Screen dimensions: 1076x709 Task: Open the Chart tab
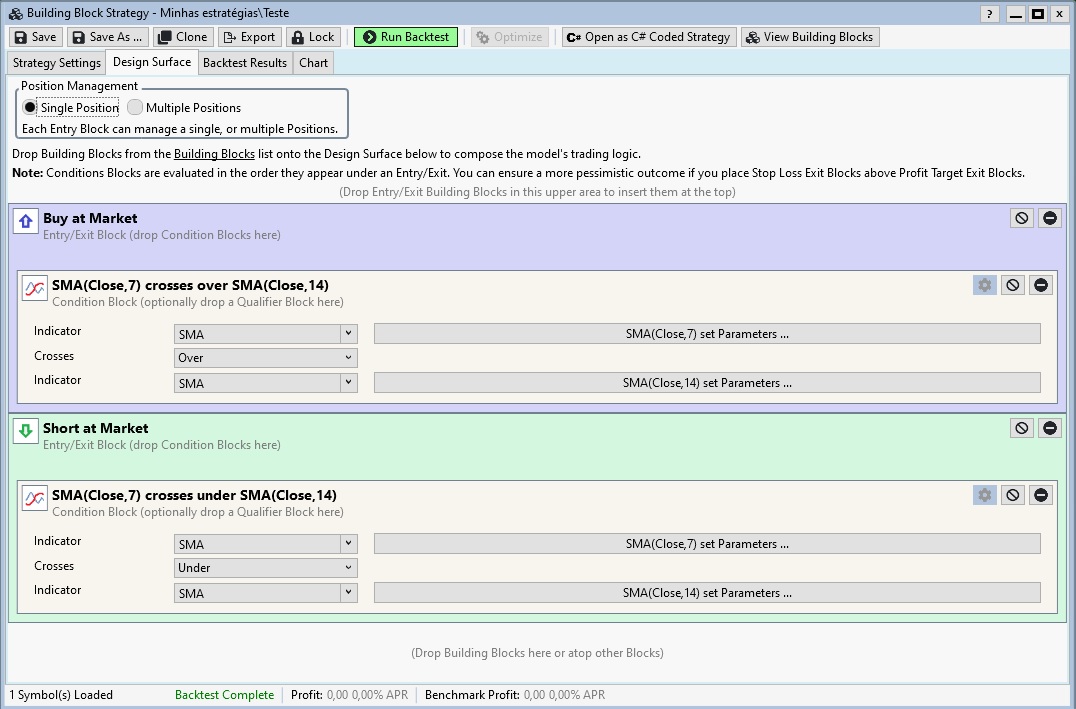pyautogui.click(x=314, y=62)
